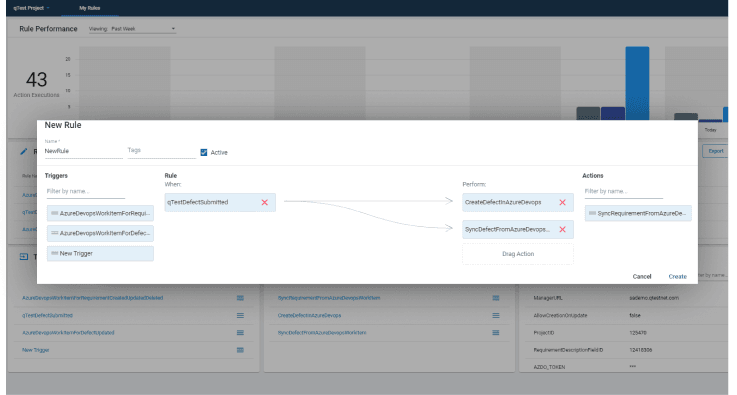The image size is (737, 395).
Task: Select the SyncDefectFromAzureDevops Perform chip
Action: [x=518, y=229]
